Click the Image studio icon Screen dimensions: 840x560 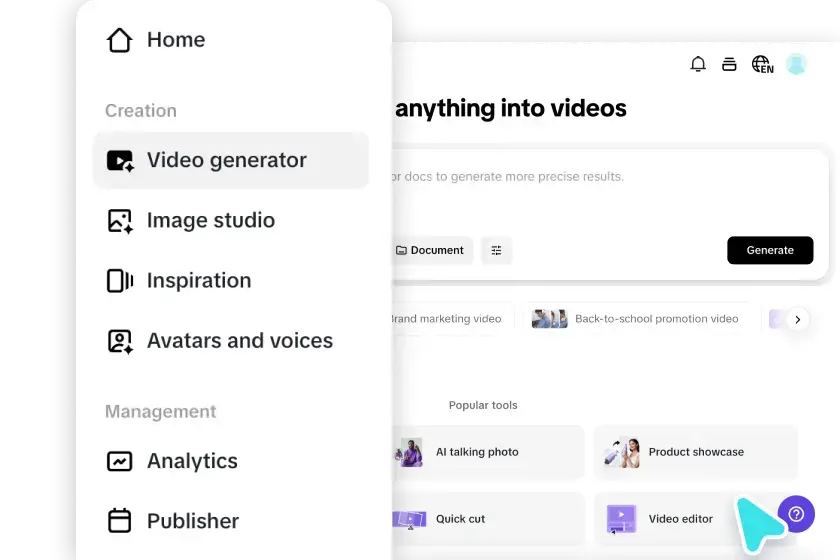(119, 221)
